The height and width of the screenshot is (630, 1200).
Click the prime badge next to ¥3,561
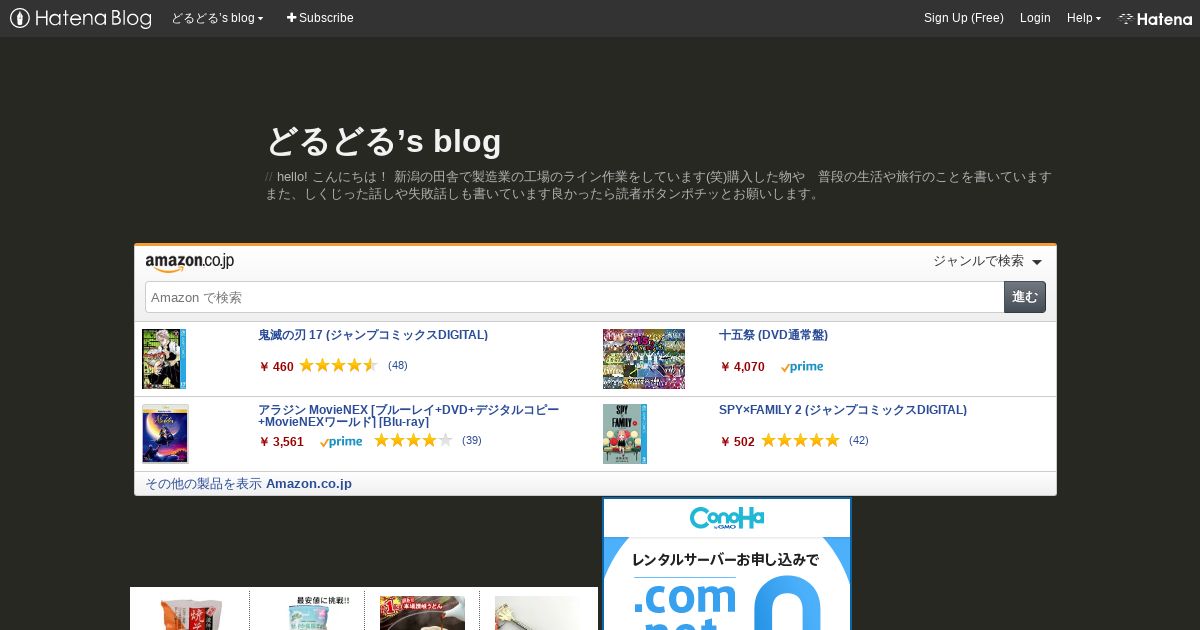tap(341, 442)
